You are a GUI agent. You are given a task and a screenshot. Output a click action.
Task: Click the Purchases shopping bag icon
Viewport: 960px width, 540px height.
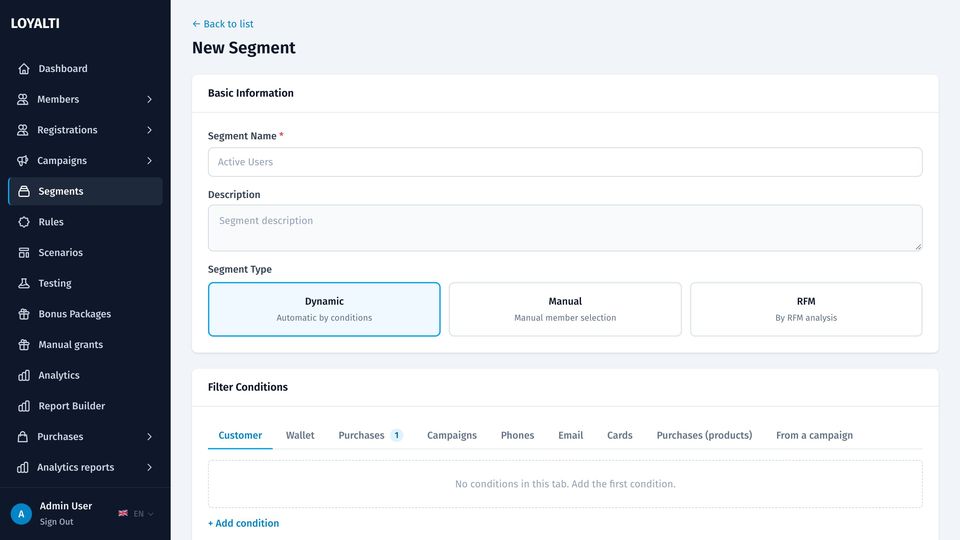click(x=23, y=437)
